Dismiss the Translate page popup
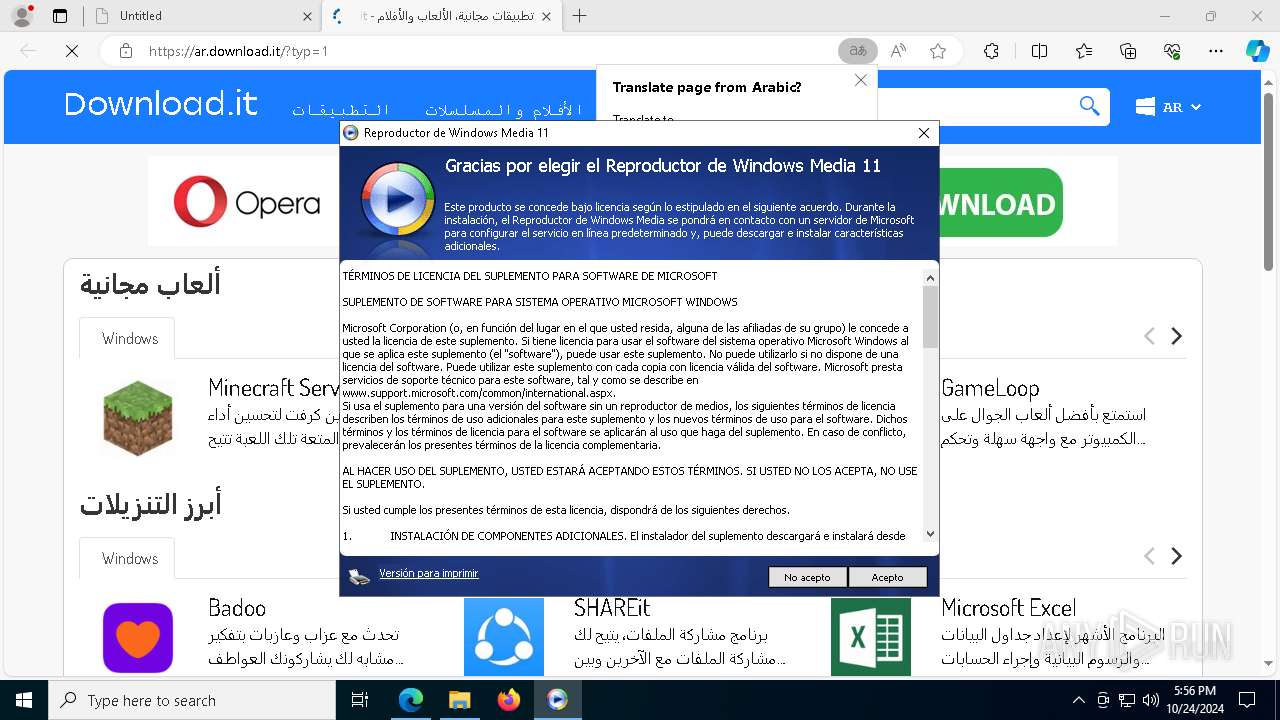Screen dimensions: 1280x720 coord(860,80)
